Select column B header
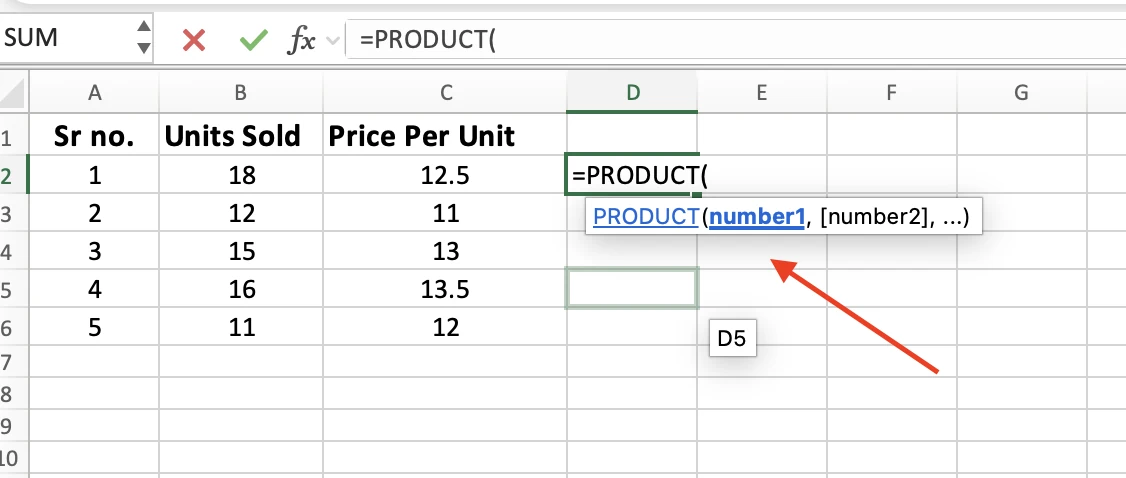Viewport: 1126px width, 478px height. coord(241,92)
